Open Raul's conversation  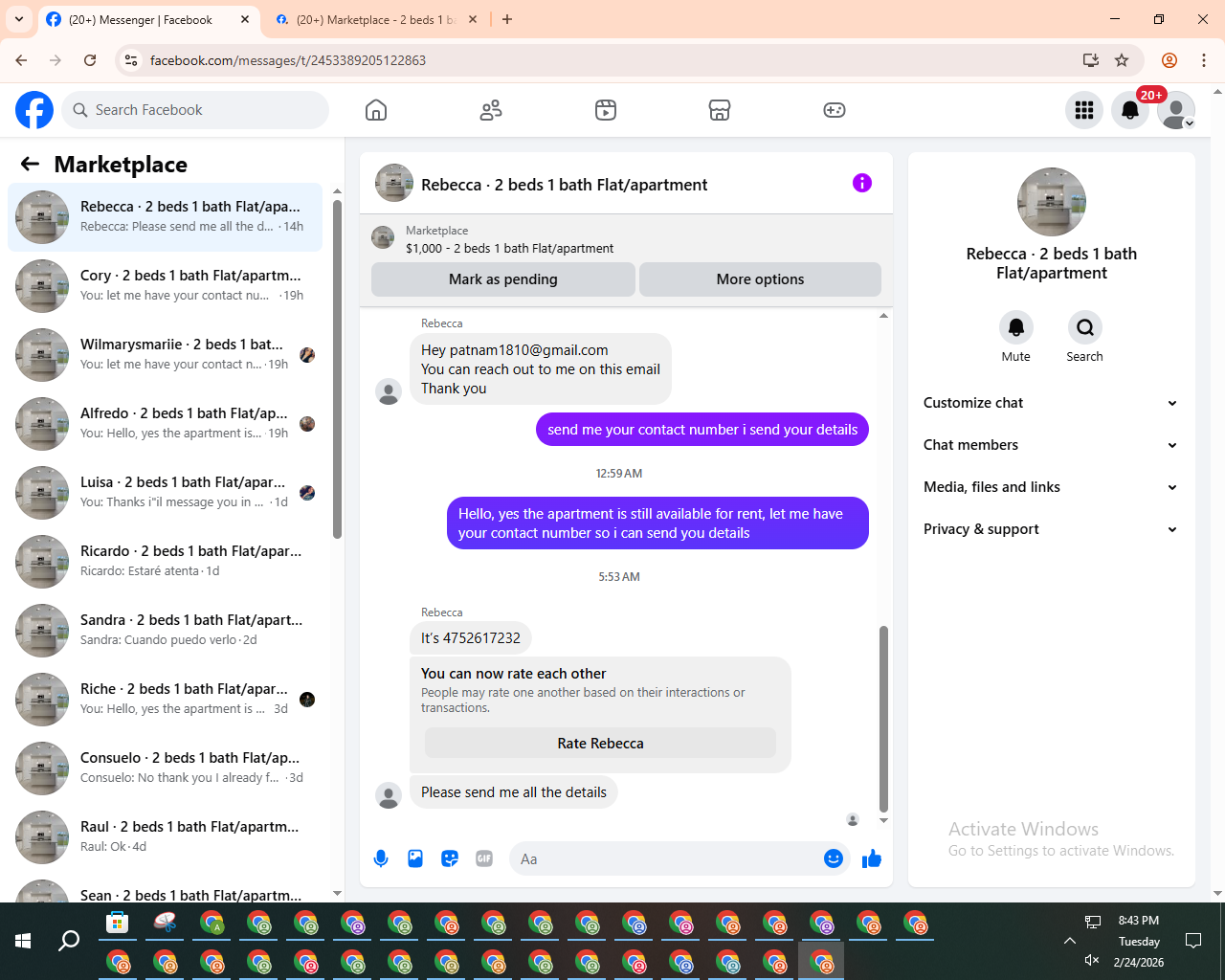[x=165, y=836]
